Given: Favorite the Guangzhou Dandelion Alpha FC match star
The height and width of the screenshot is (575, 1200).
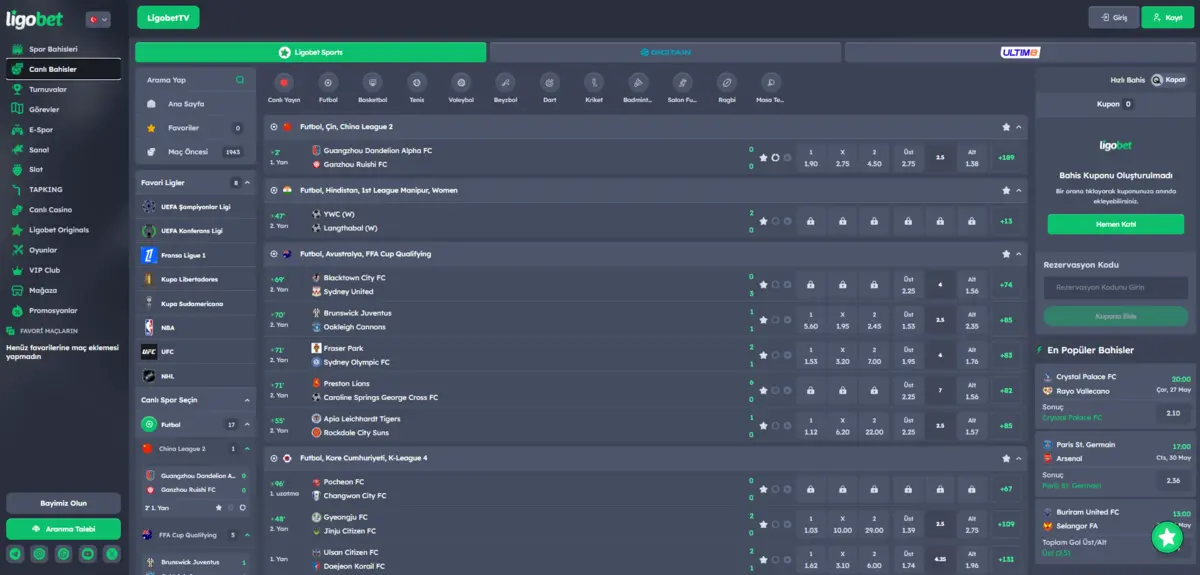Looking at the screenshot, I should tap(763, 157).
